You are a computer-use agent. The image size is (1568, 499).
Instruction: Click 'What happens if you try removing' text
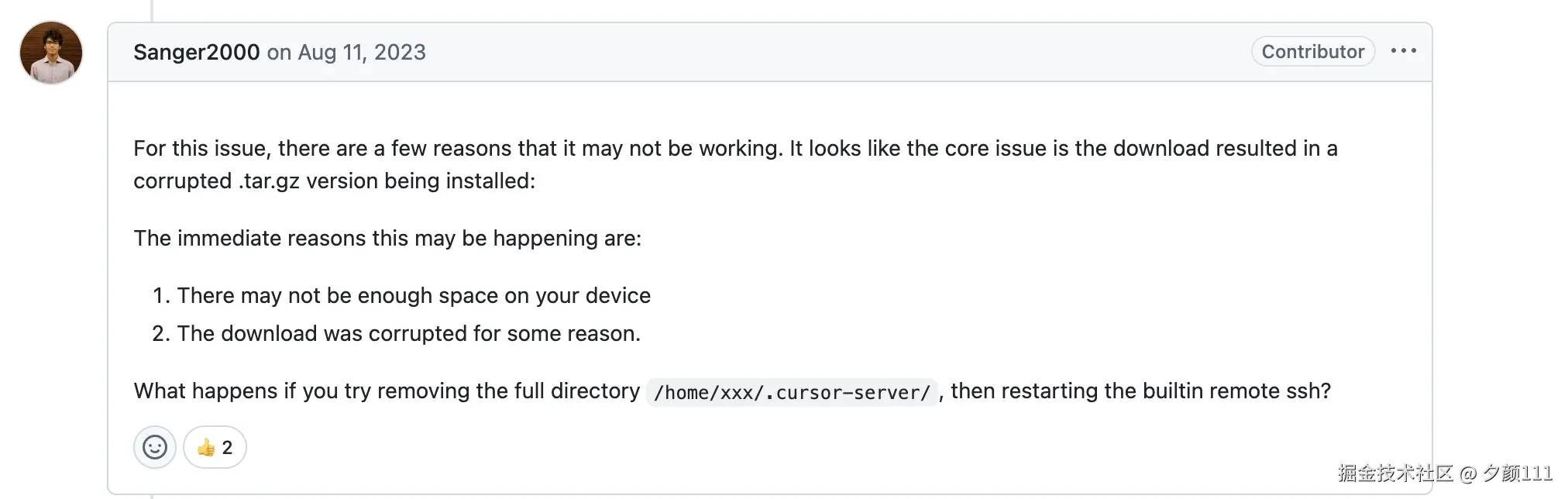(x=386, y=391)
